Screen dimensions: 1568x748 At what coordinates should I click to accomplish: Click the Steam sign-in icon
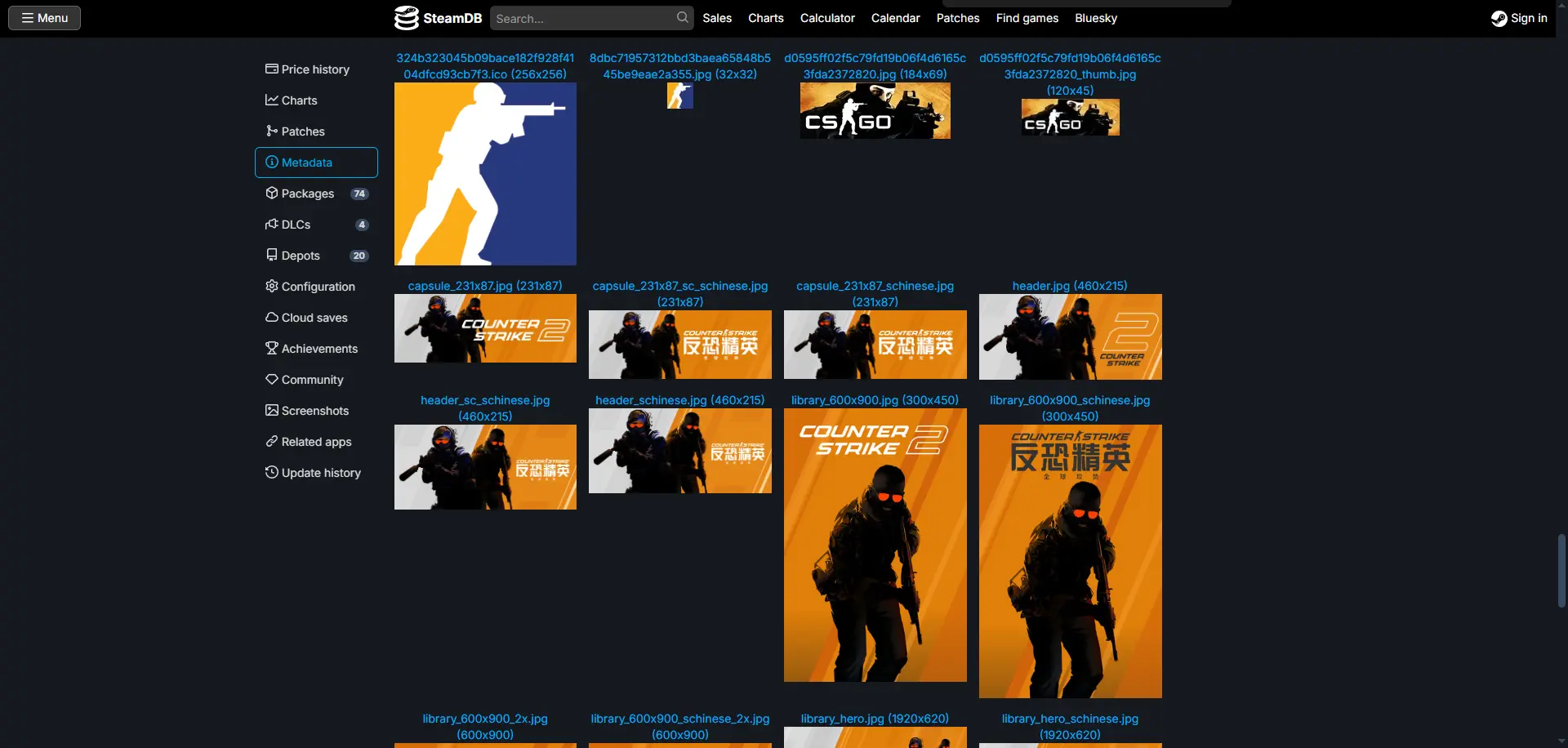(1499, 19)
